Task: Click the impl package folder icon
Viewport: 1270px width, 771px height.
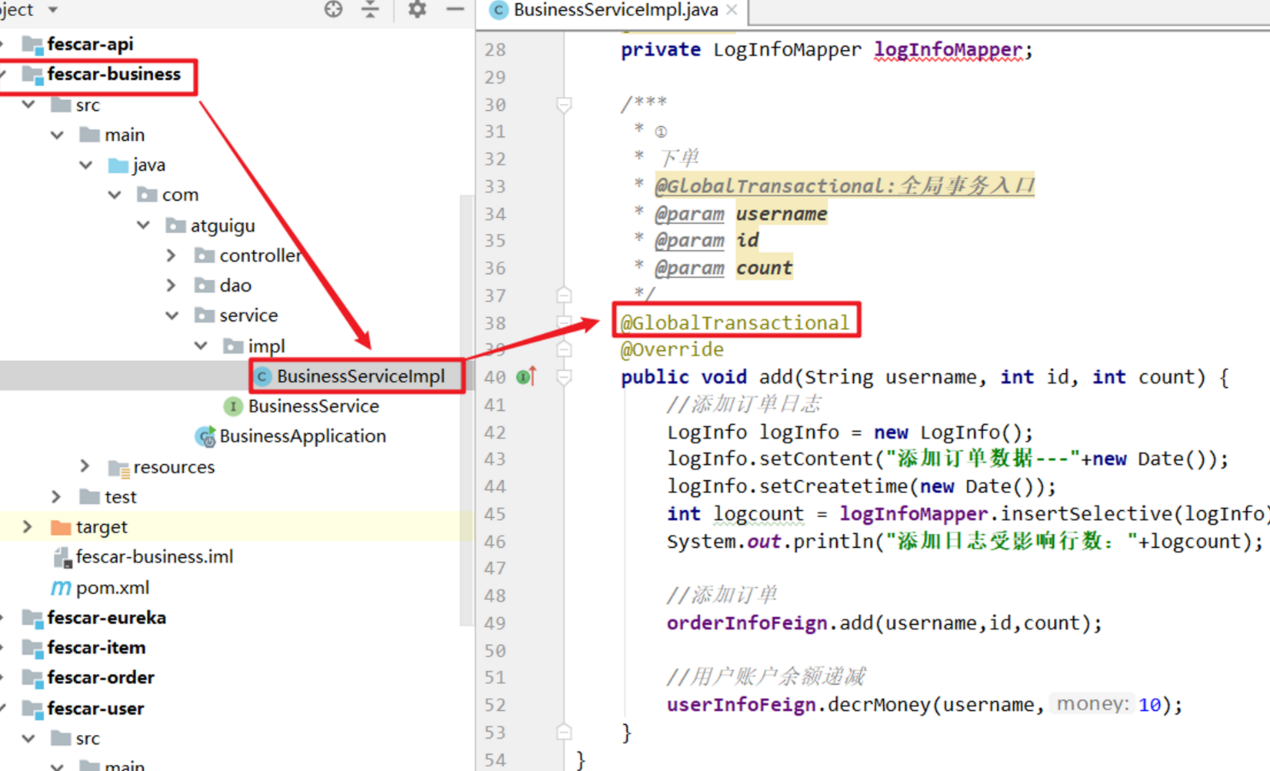Action: (234, 346)
